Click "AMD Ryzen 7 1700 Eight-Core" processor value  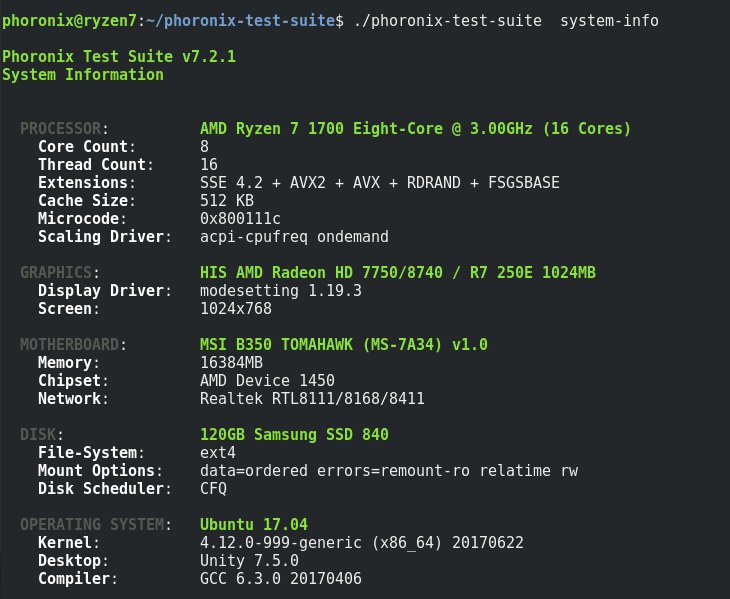(x=321, y=128)
